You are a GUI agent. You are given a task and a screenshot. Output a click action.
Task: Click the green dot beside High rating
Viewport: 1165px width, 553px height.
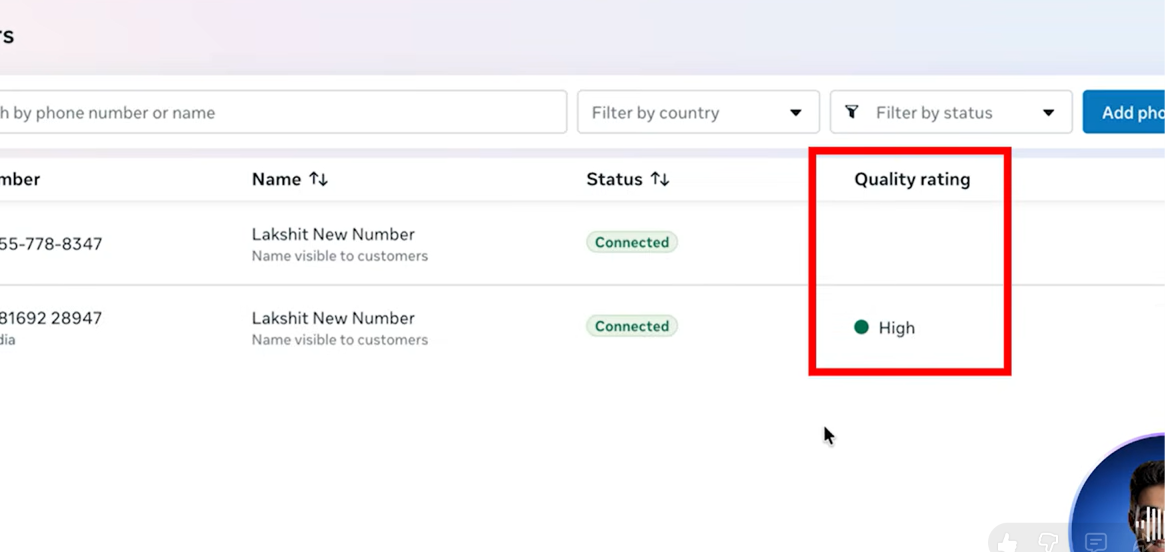pos(861,327)
